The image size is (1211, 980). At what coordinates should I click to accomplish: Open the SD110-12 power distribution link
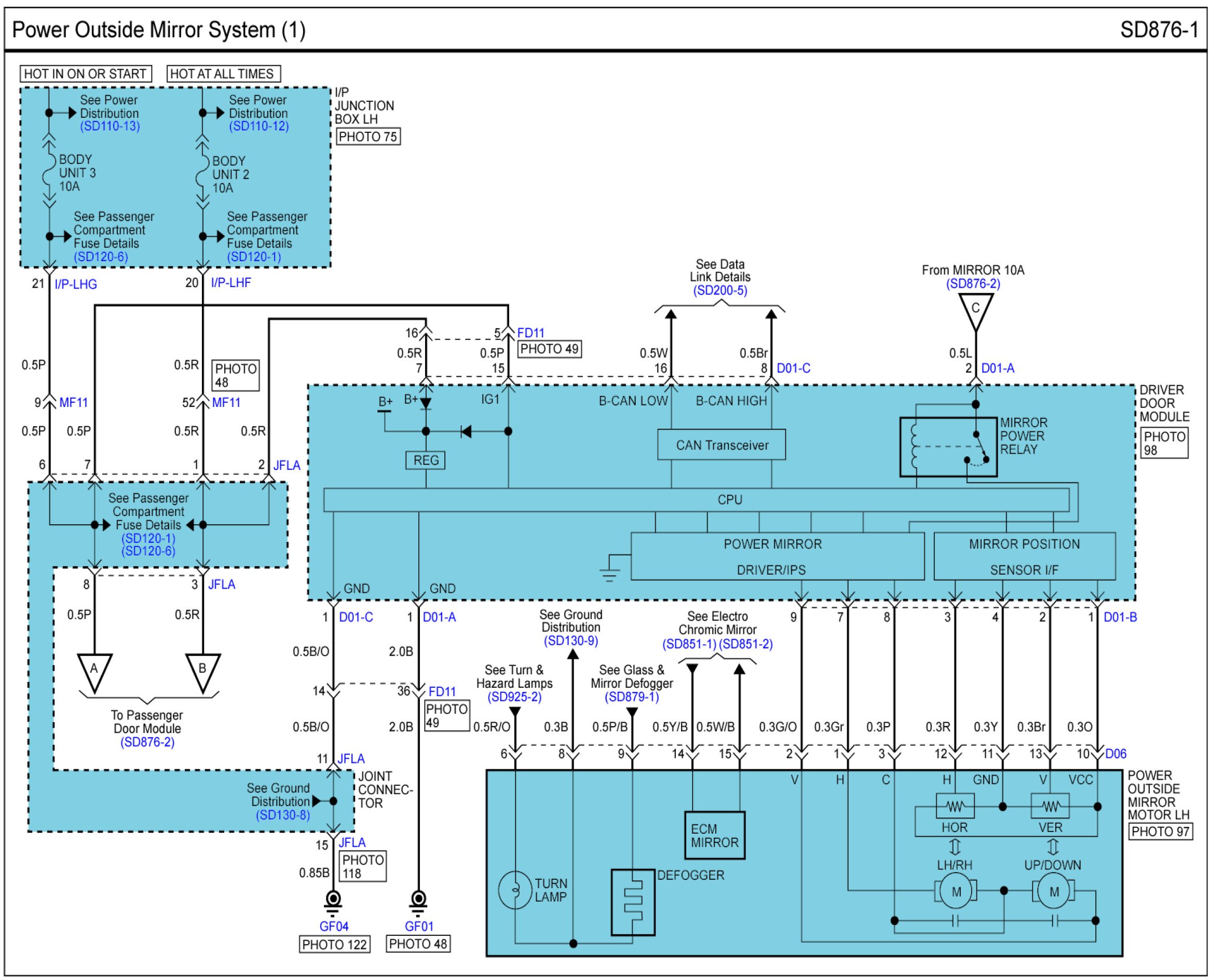pyautogui.click(x=258, y=127)
